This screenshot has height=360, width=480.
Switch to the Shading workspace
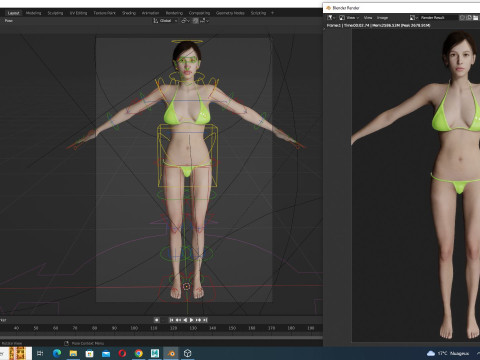coord(129,13)
